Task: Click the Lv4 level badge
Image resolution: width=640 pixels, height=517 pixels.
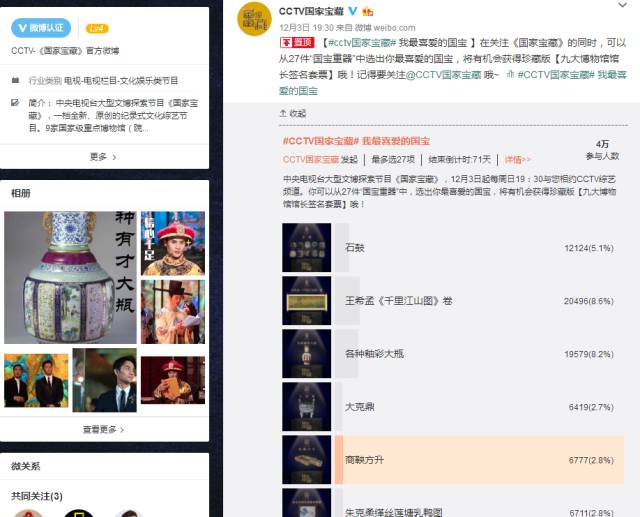Action: tap(97, 29)
